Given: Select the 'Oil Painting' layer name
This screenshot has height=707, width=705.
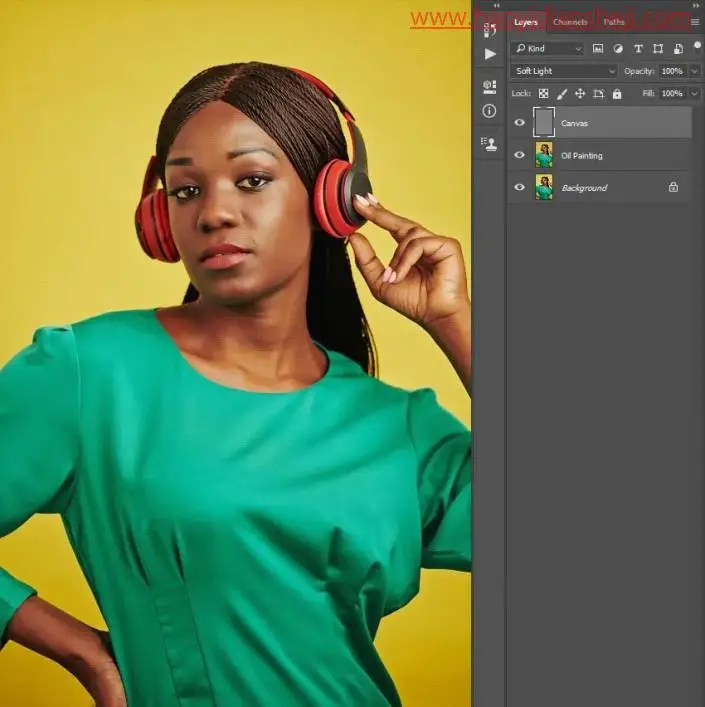Looking at the screenshot, I should click(581, 156).
